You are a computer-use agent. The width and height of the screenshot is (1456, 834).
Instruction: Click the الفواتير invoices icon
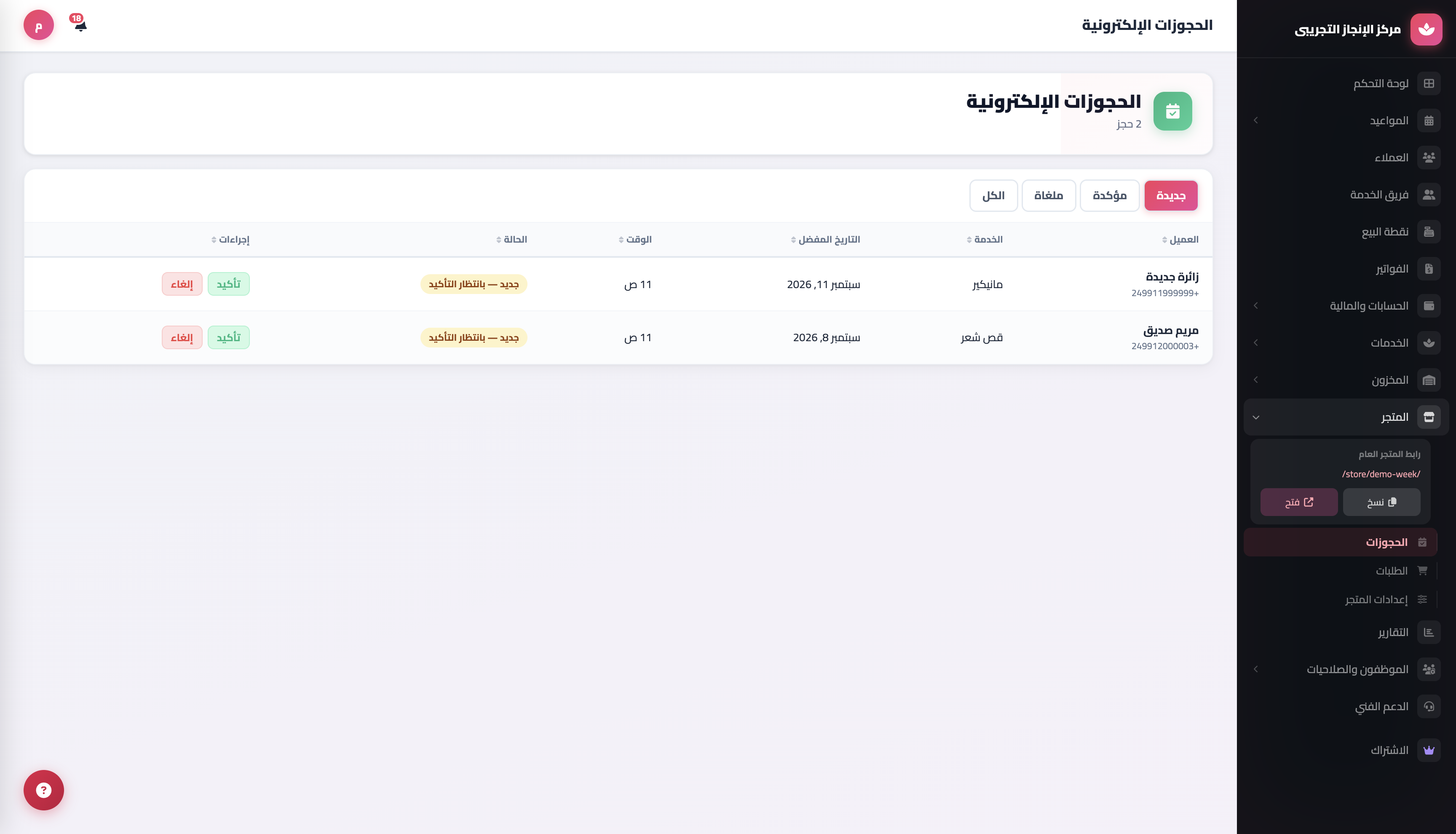[x=1429, y=269]
